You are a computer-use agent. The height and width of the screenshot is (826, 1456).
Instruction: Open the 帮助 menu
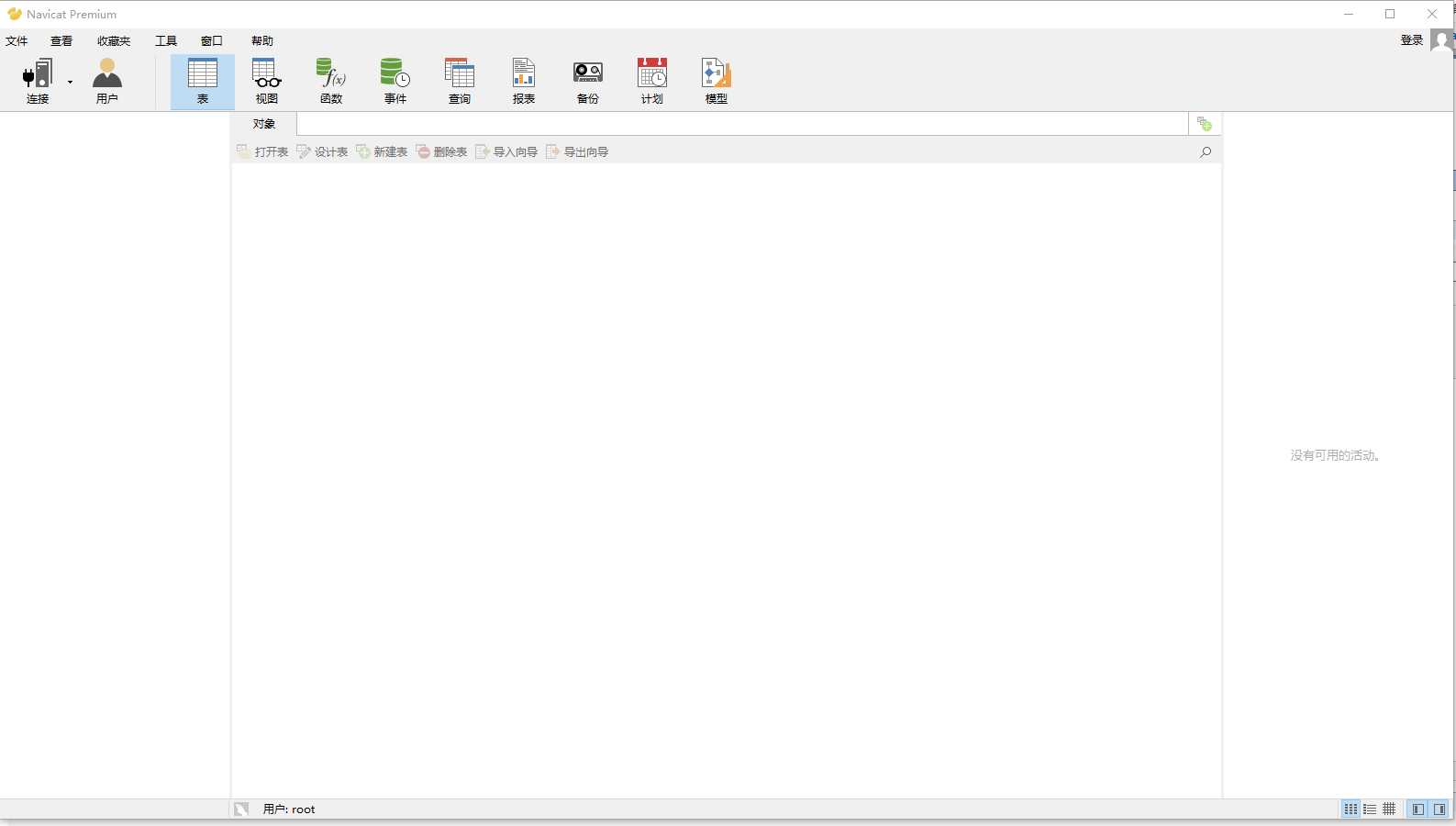262,40
